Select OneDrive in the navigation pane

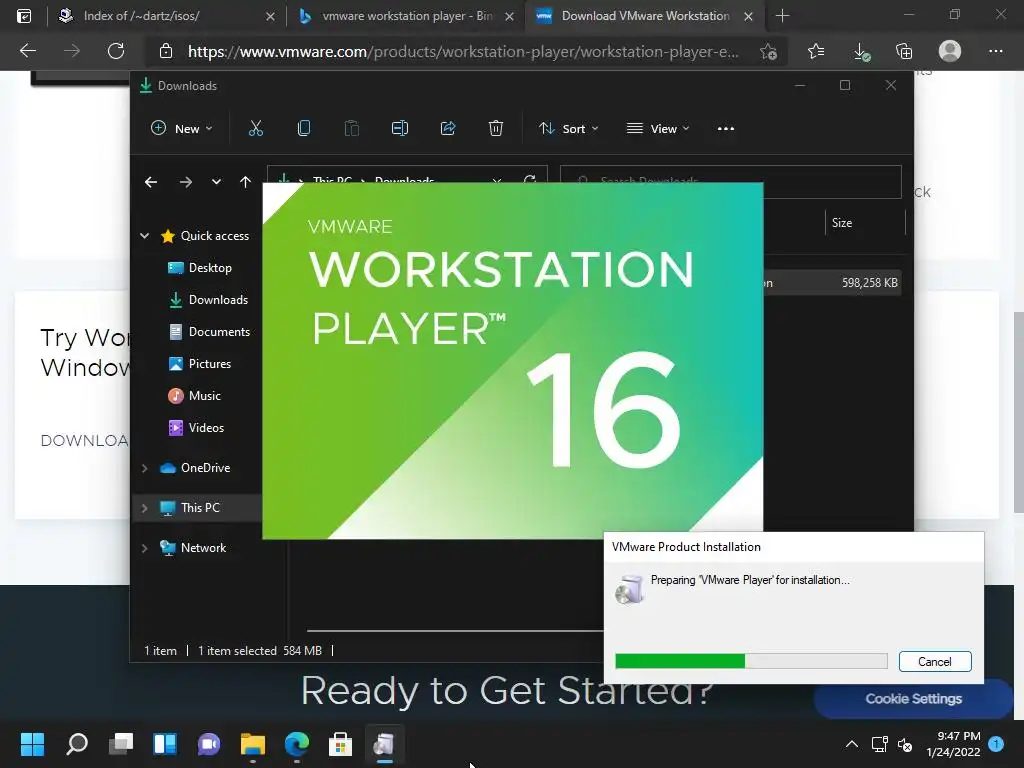(x=195, y=468)
